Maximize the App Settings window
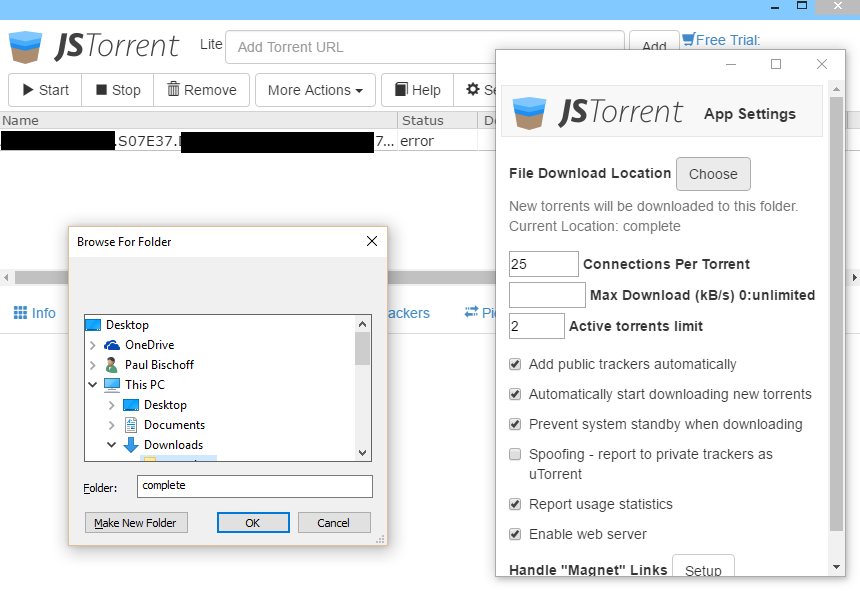This screenshot has width=860, height=594. (x=776, y=64)
